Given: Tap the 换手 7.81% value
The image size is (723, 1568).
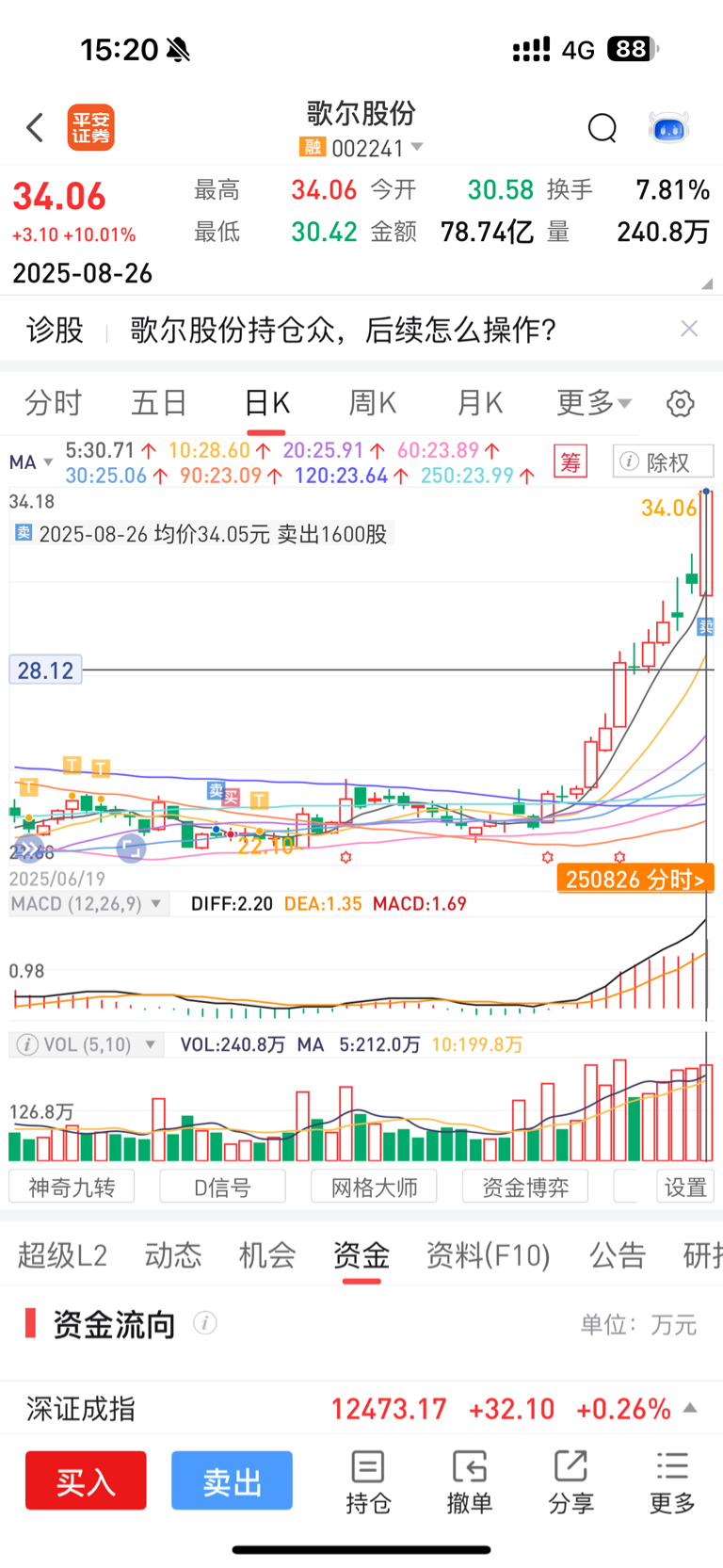Looking at the screenshot, I should (672, 190).
